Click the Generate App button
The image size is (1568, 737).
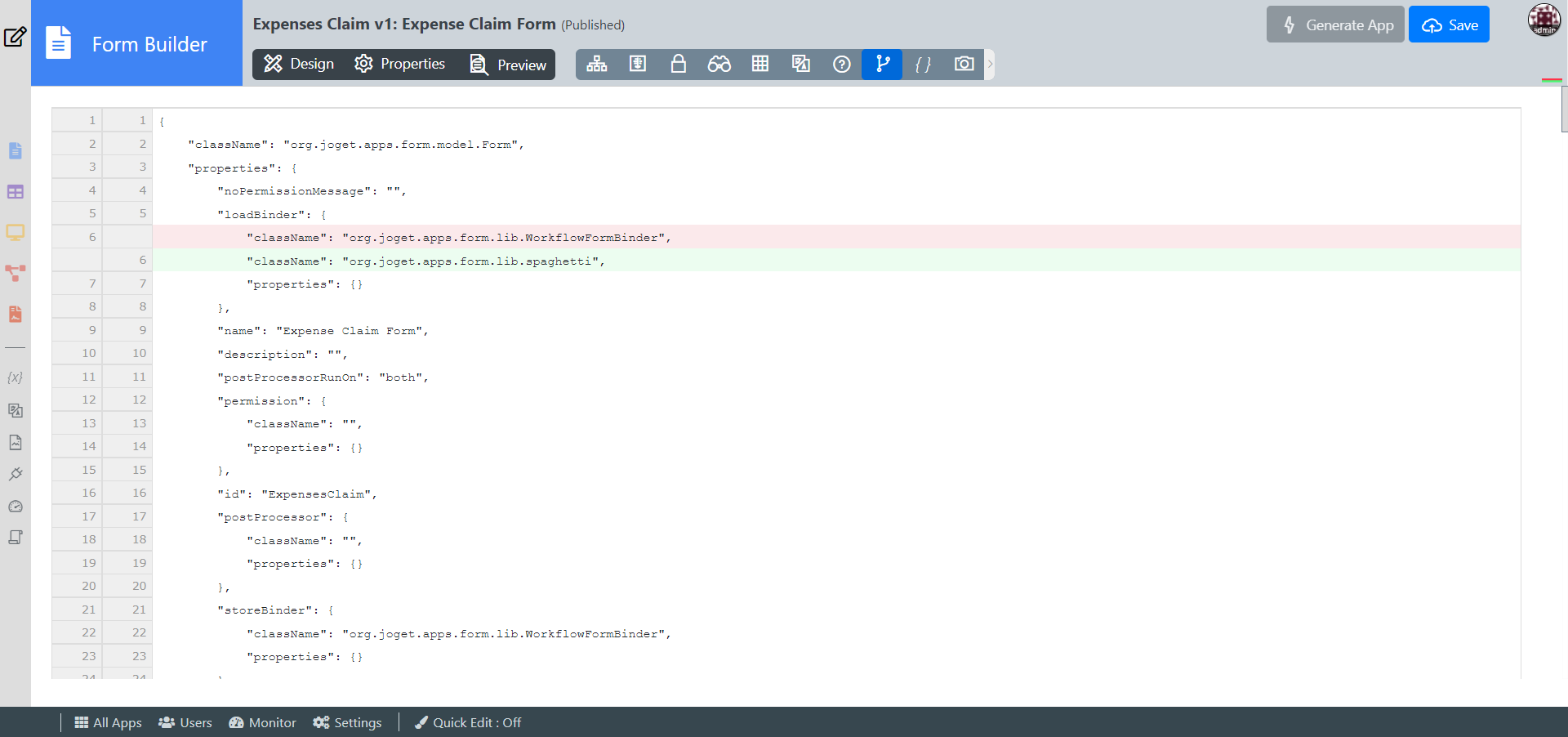coord(1335,25)
